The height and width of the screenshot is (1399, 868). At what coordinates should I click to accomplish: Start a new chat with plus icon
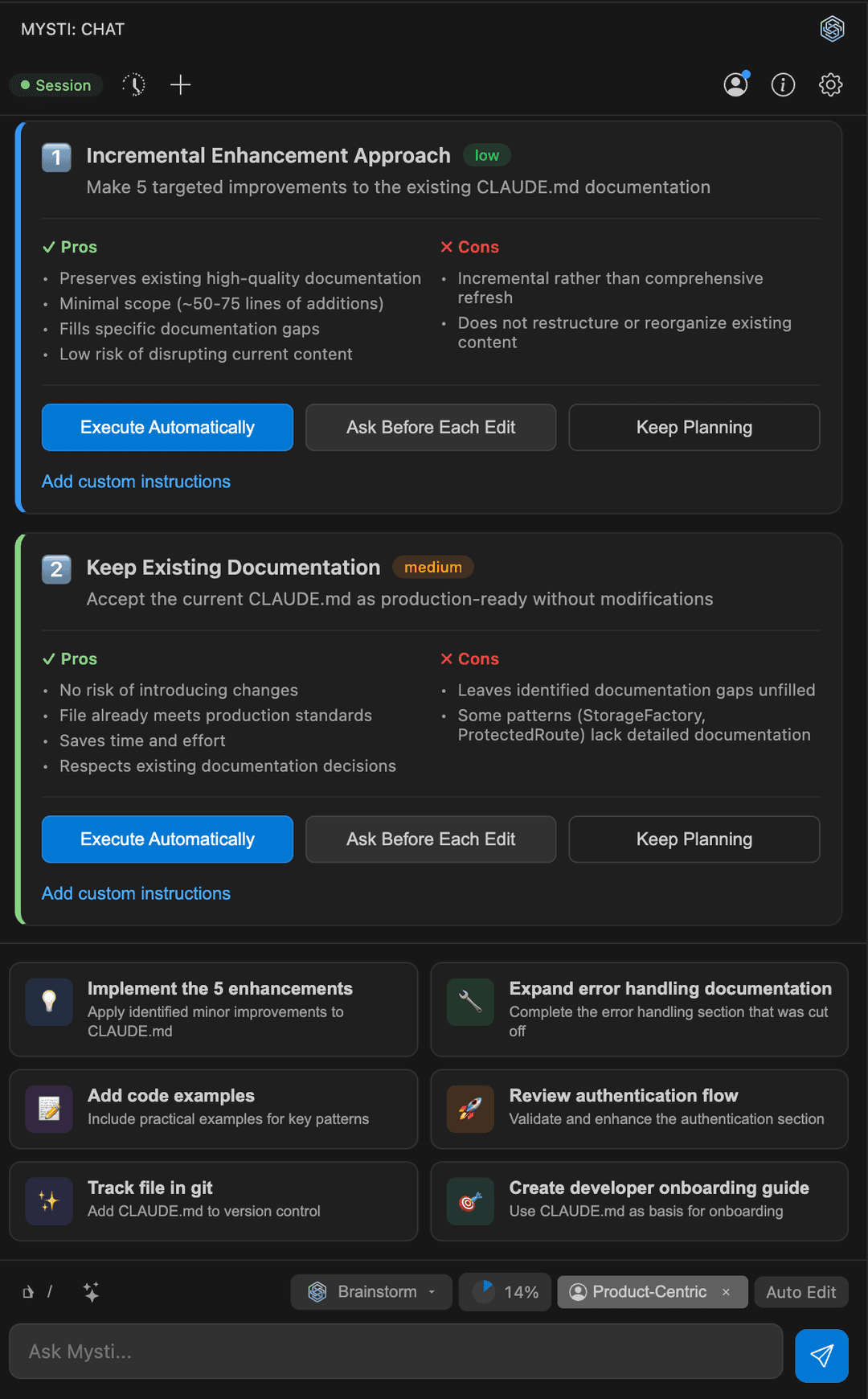pyautogui.click(x=181, y=84)
